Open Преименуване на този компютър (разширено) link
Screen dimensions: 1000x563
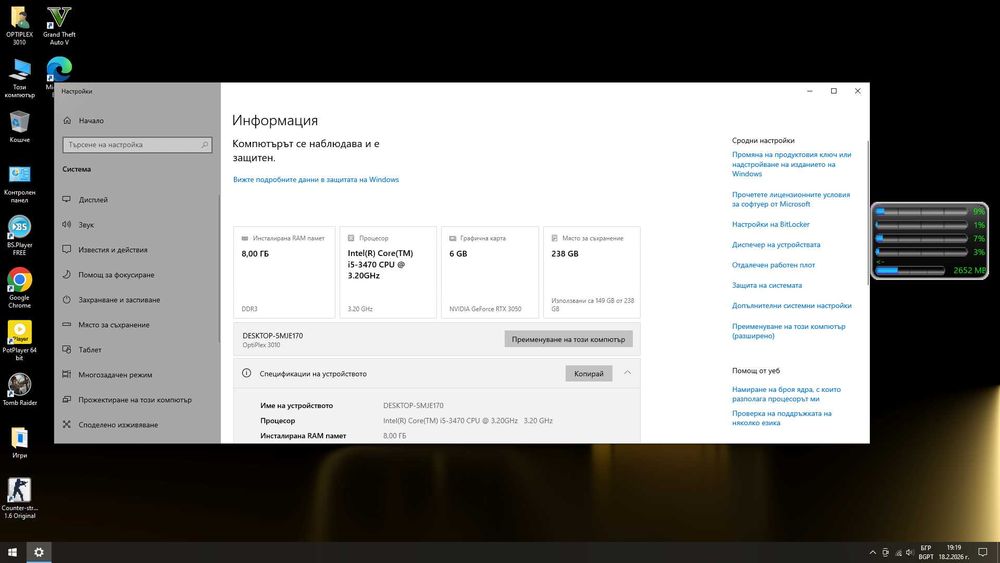point(789,331)
